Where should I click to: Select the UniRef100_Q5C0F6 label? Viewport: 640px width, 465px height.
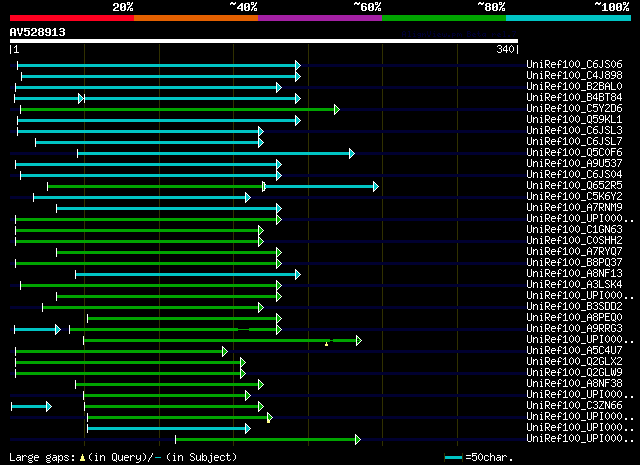point(574,153)
